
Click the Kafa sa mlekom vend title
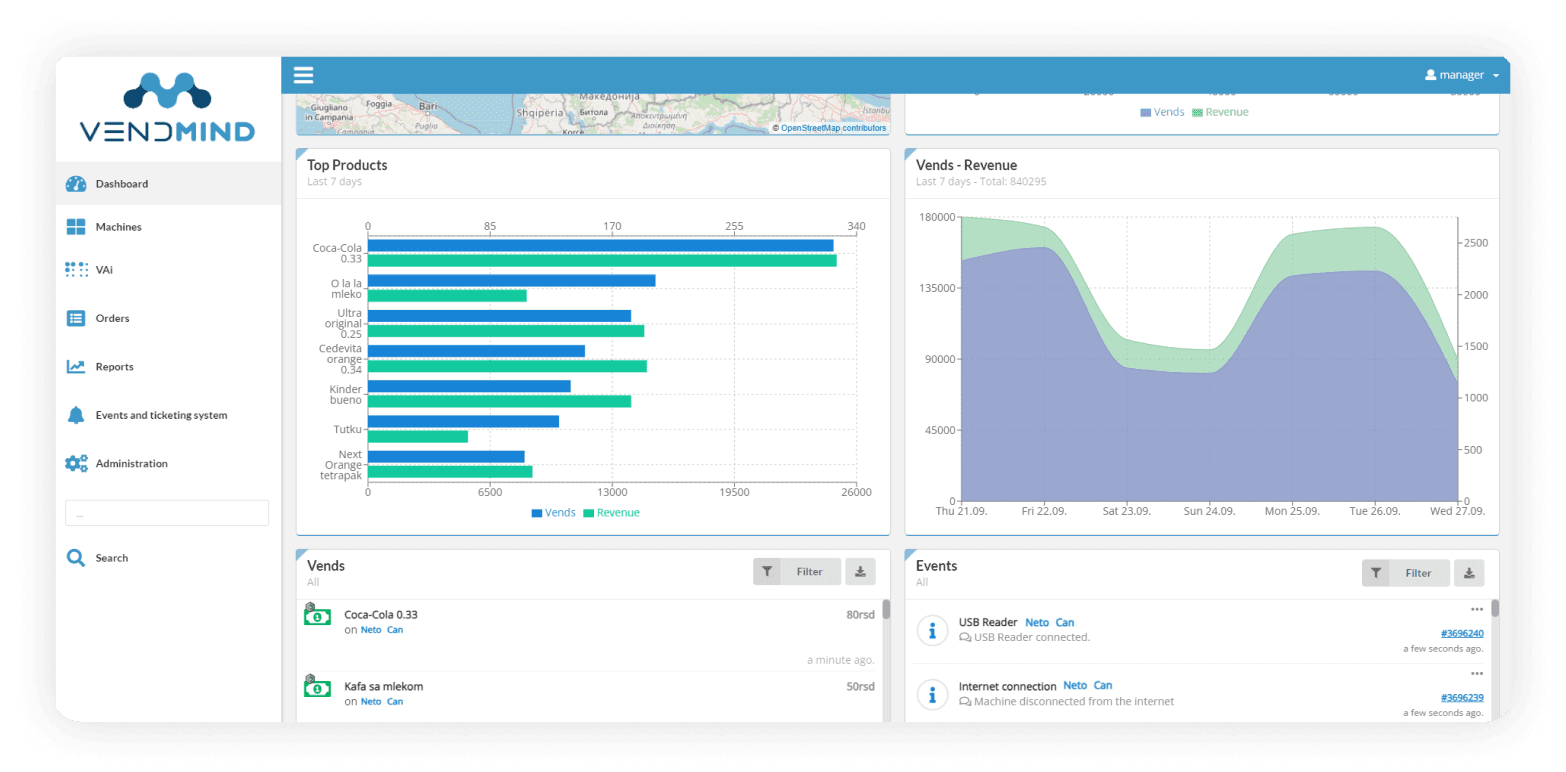(x=384, y=687)
